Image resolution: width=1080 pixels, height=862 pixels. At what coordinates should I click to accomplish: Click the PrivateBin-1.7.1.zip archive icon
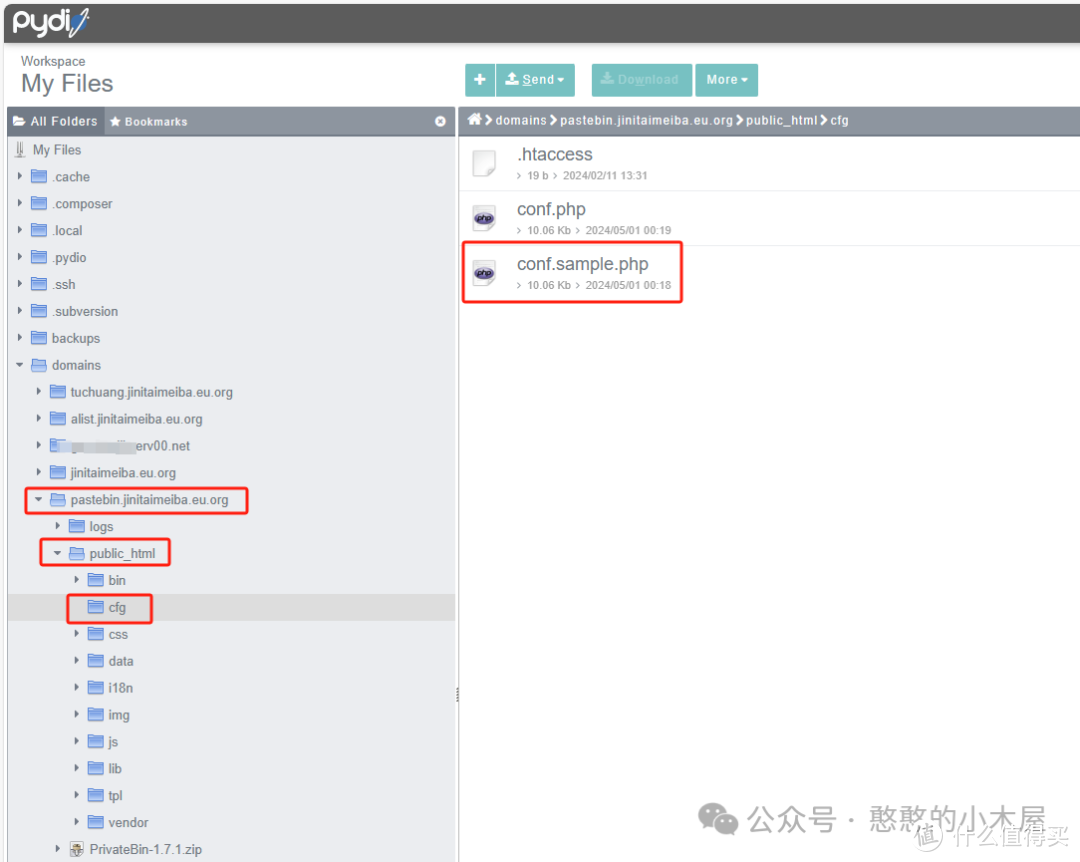[77, 849]
